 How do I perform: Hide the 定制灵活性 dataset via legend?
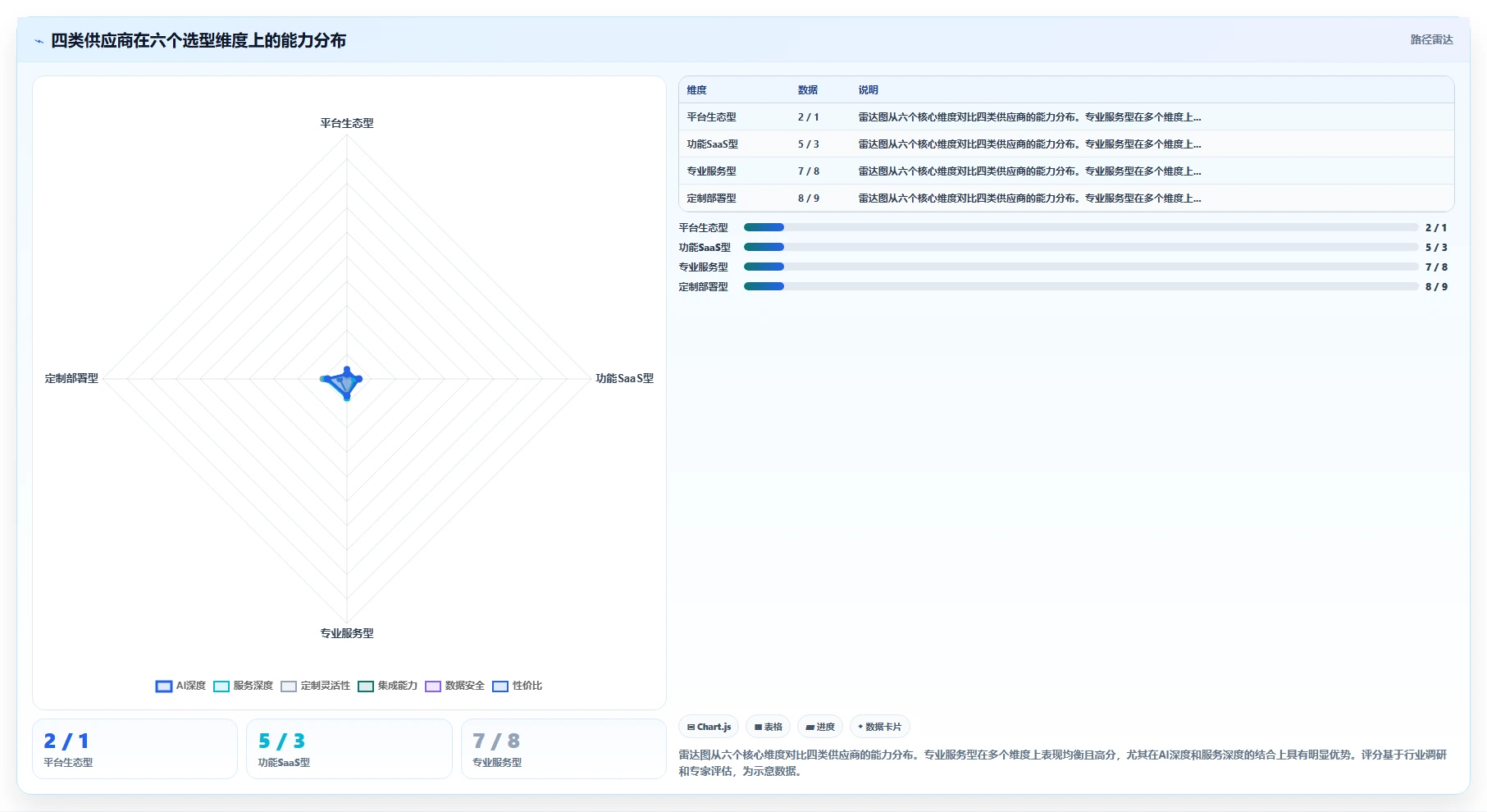[315, 687]
